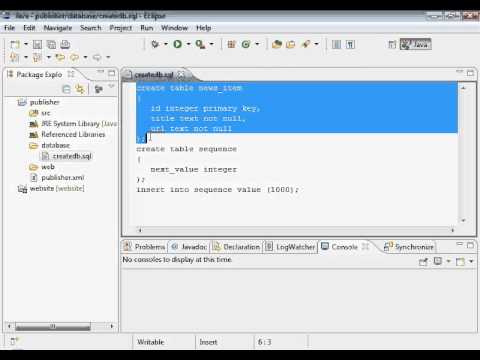480x360 pixels.
Task: Click the editor scrollbar down arrow
Action: click(x=463, y=220)
